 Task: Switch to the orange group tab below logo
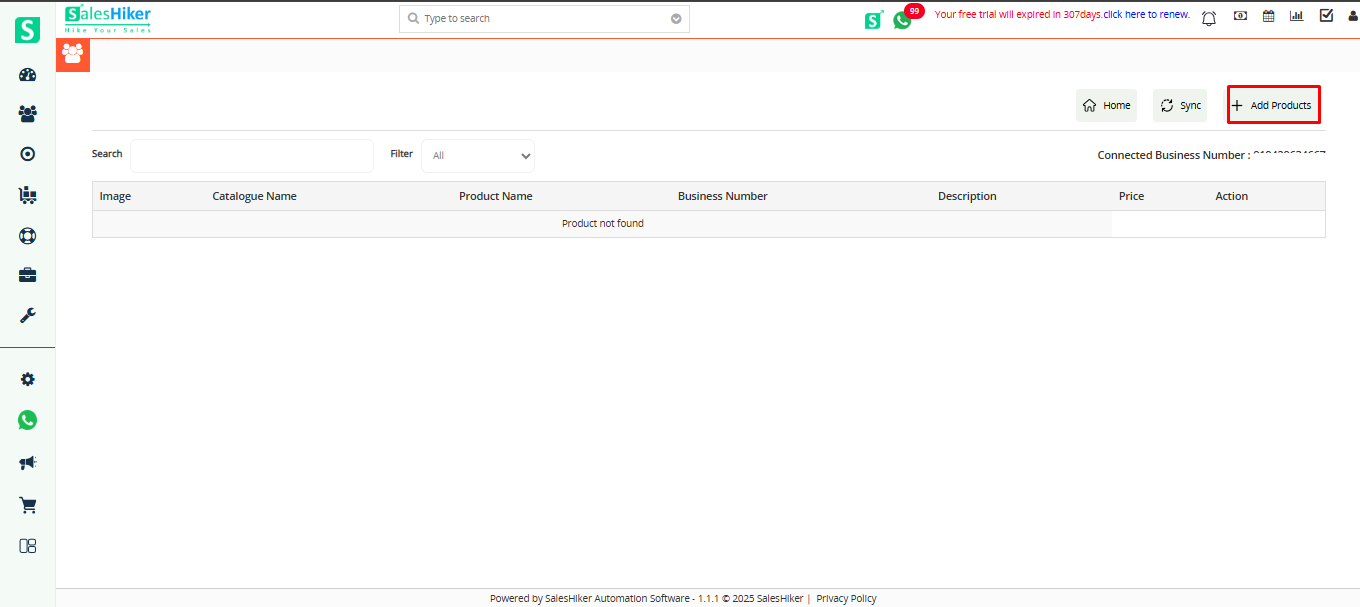(x=72, y=55)
